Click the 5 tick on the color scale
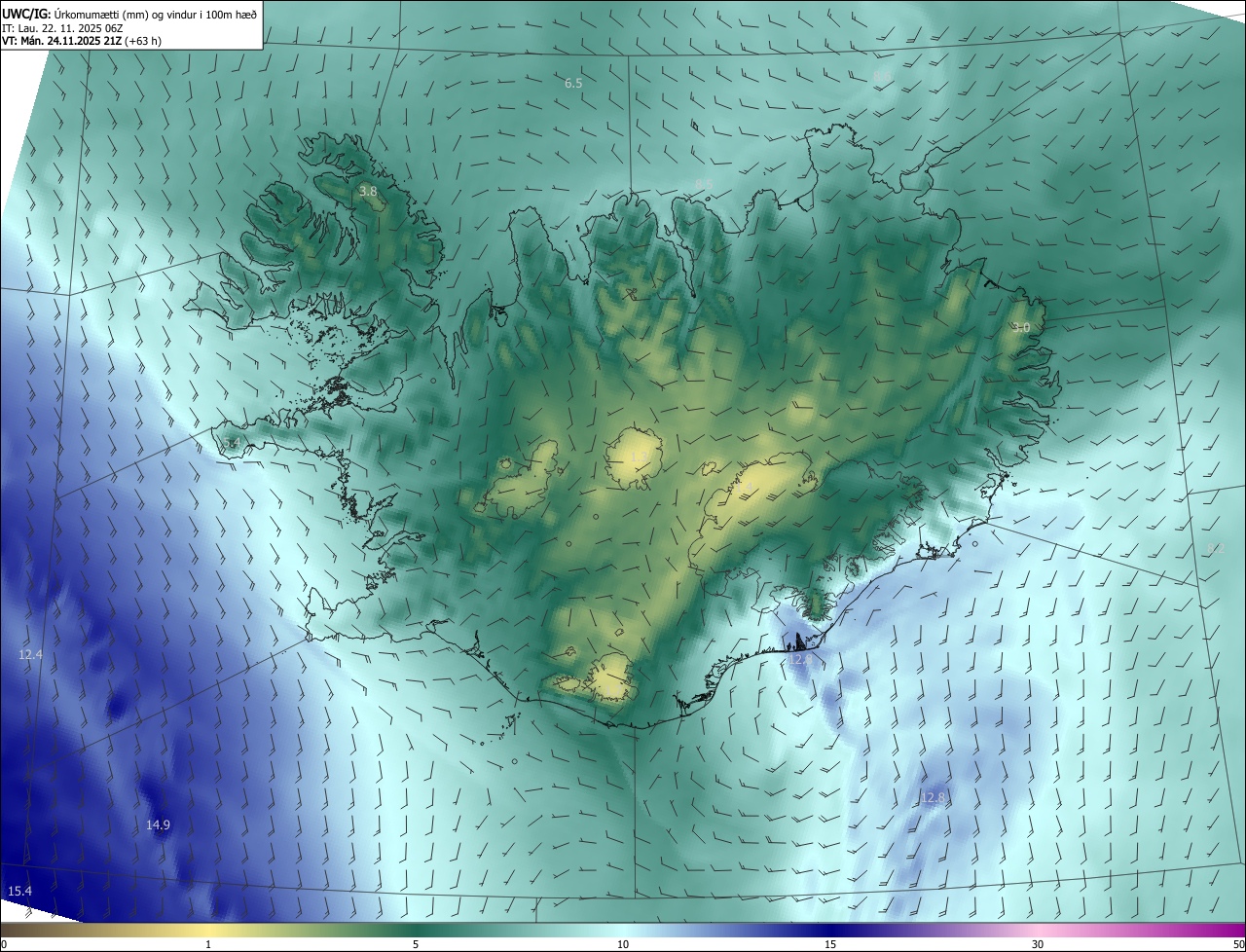 click(x=416, y=945)
